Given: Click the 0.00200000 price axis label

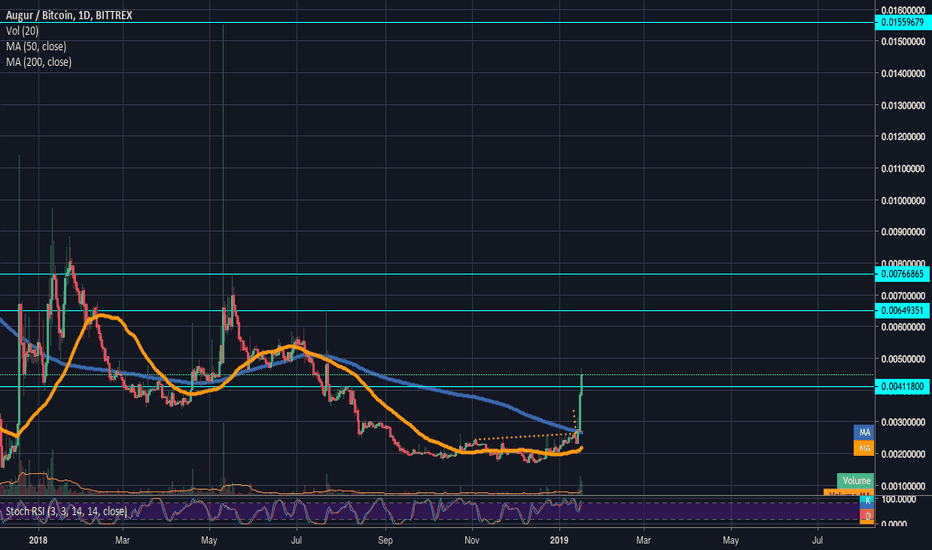Looking at the screenshot, I should coord(903,454).
